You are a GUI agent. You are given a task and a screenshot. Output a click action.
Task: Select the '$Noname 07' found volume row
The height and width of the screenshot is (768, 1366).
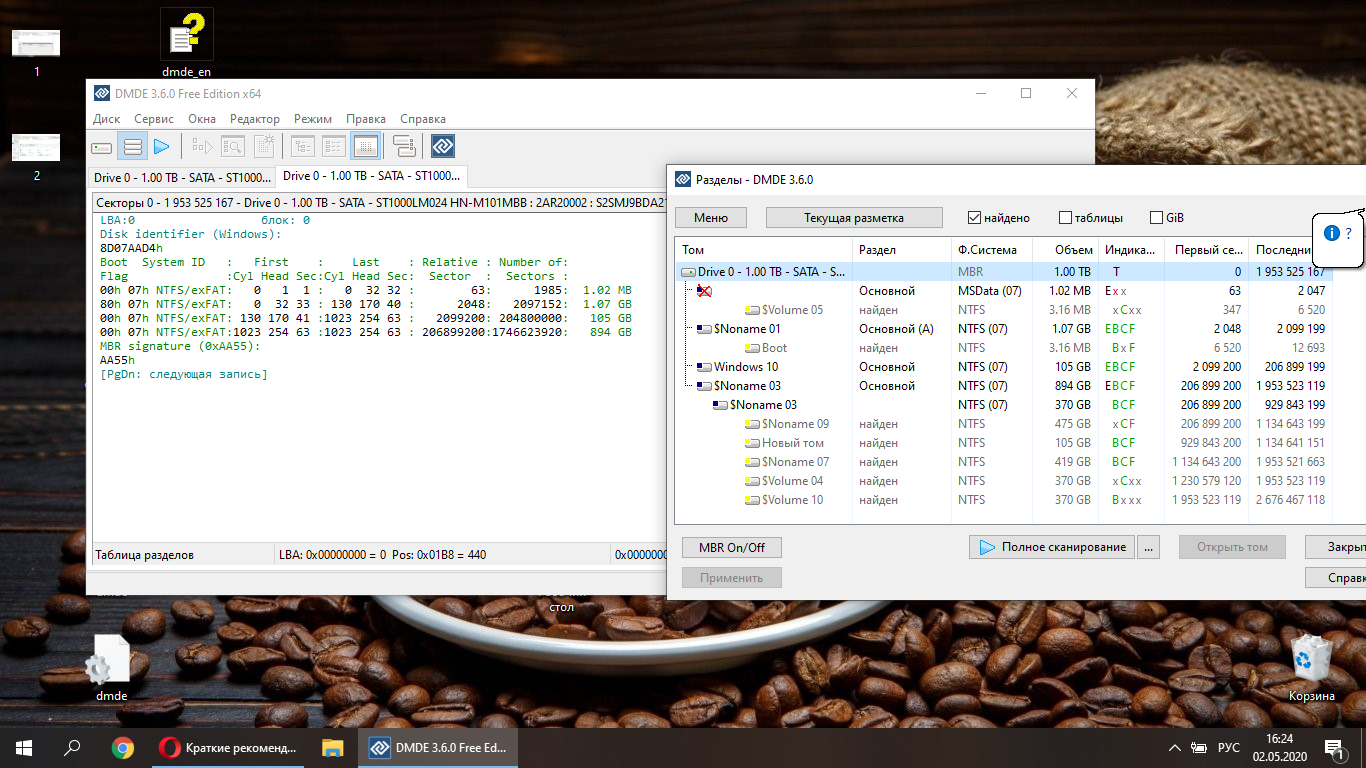coord(1004,462)
